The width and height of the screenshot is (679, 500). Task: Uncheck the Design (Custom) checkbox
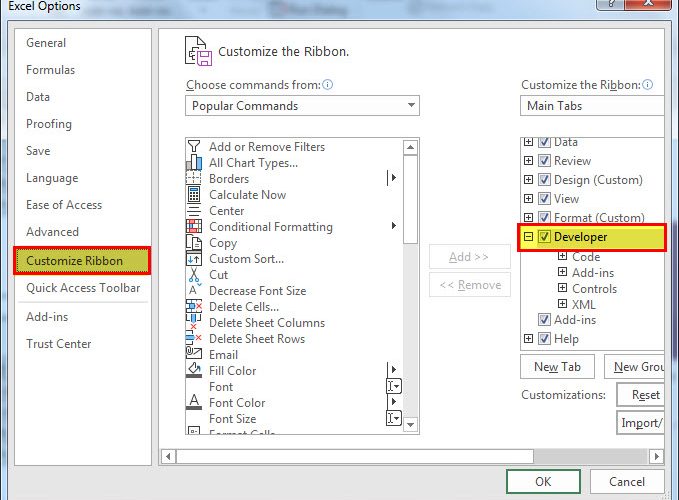pos(544,180)
